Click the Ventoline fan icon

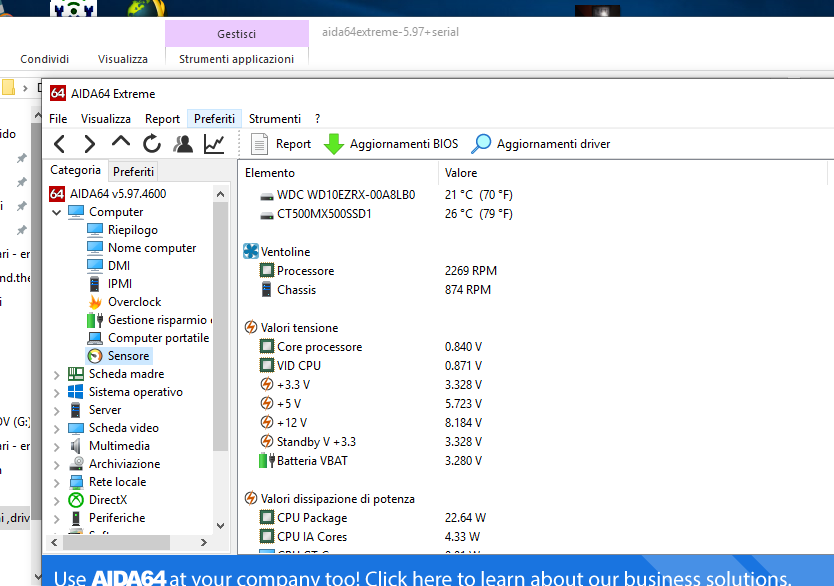(251, 251)
